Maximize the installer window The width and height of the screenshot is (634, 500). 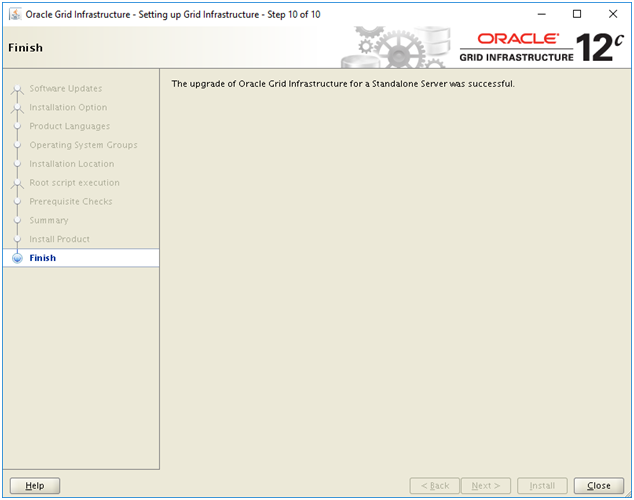(577, 14)
